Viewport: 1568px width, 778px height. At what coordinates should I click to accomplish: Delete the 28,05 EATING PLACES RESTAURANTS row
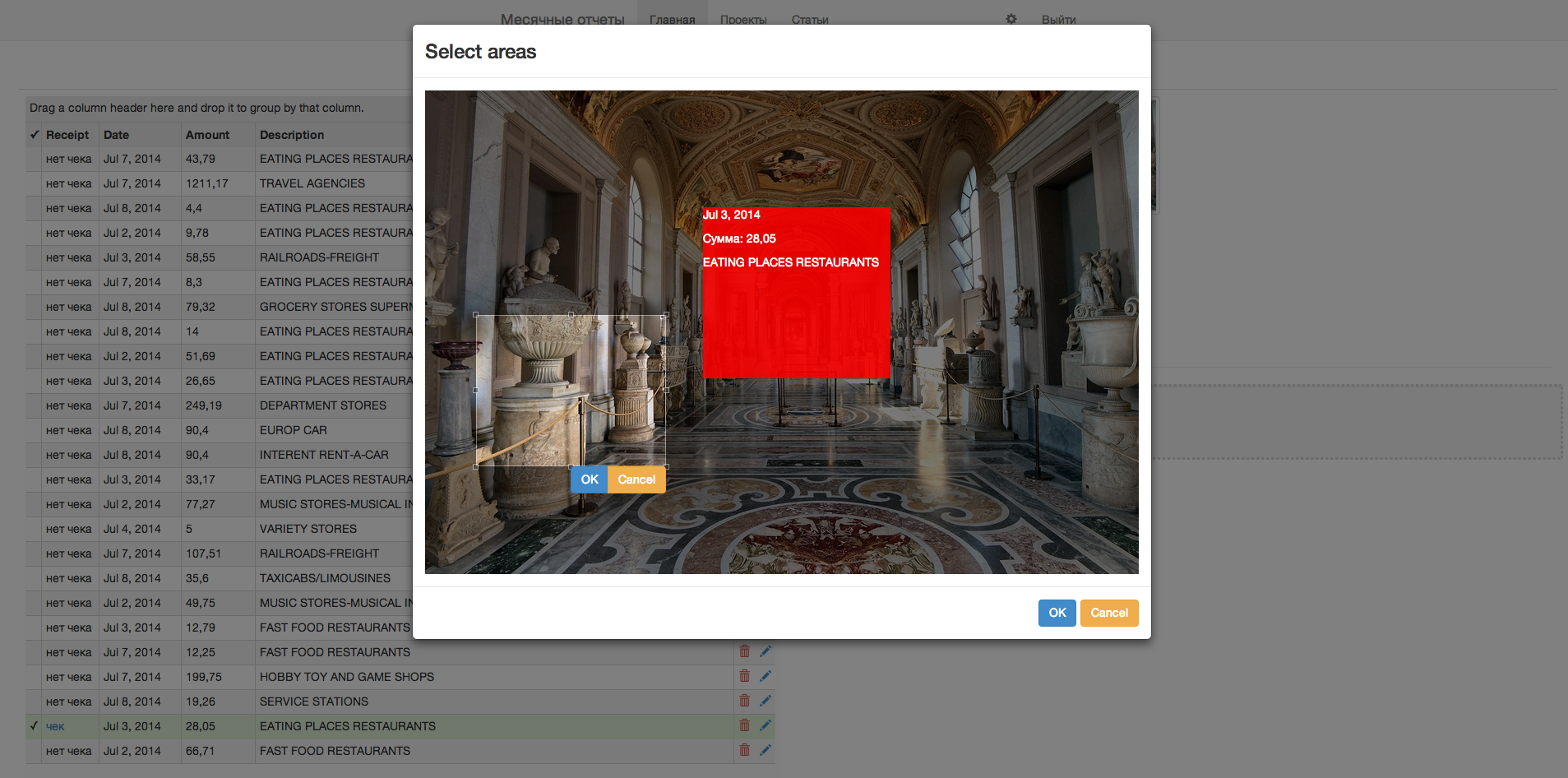[744, 725]
